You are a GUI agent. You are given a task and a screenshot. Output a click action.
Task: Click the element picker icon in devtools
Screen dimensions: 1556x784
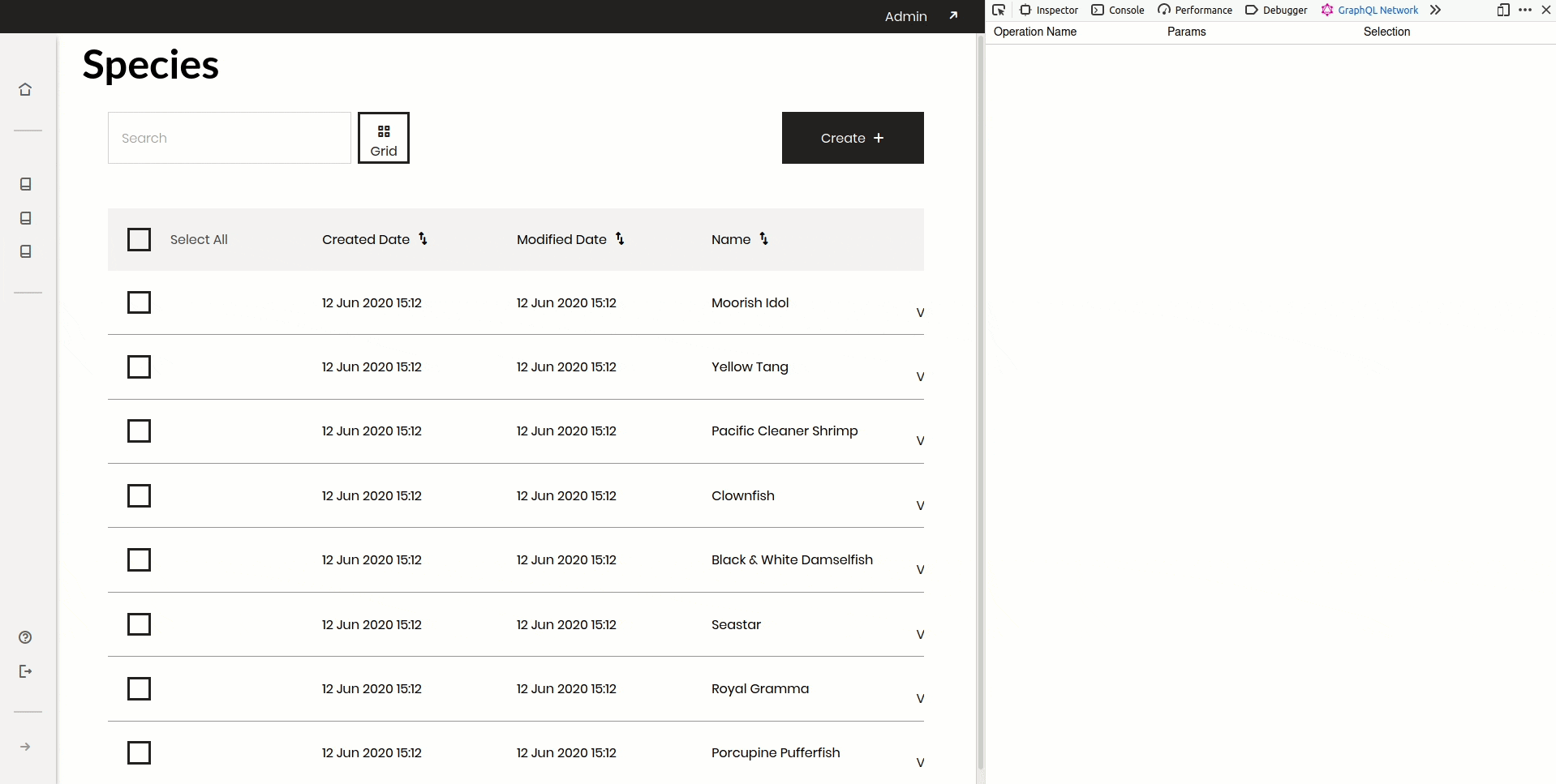[x=999, y=10]
